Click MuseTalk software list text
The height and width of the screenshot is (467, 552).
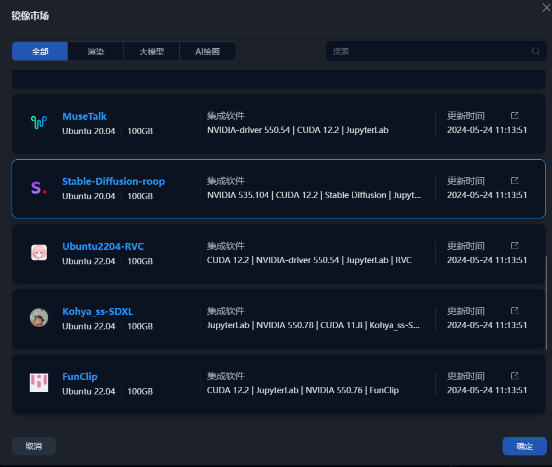tap(298, 130)
